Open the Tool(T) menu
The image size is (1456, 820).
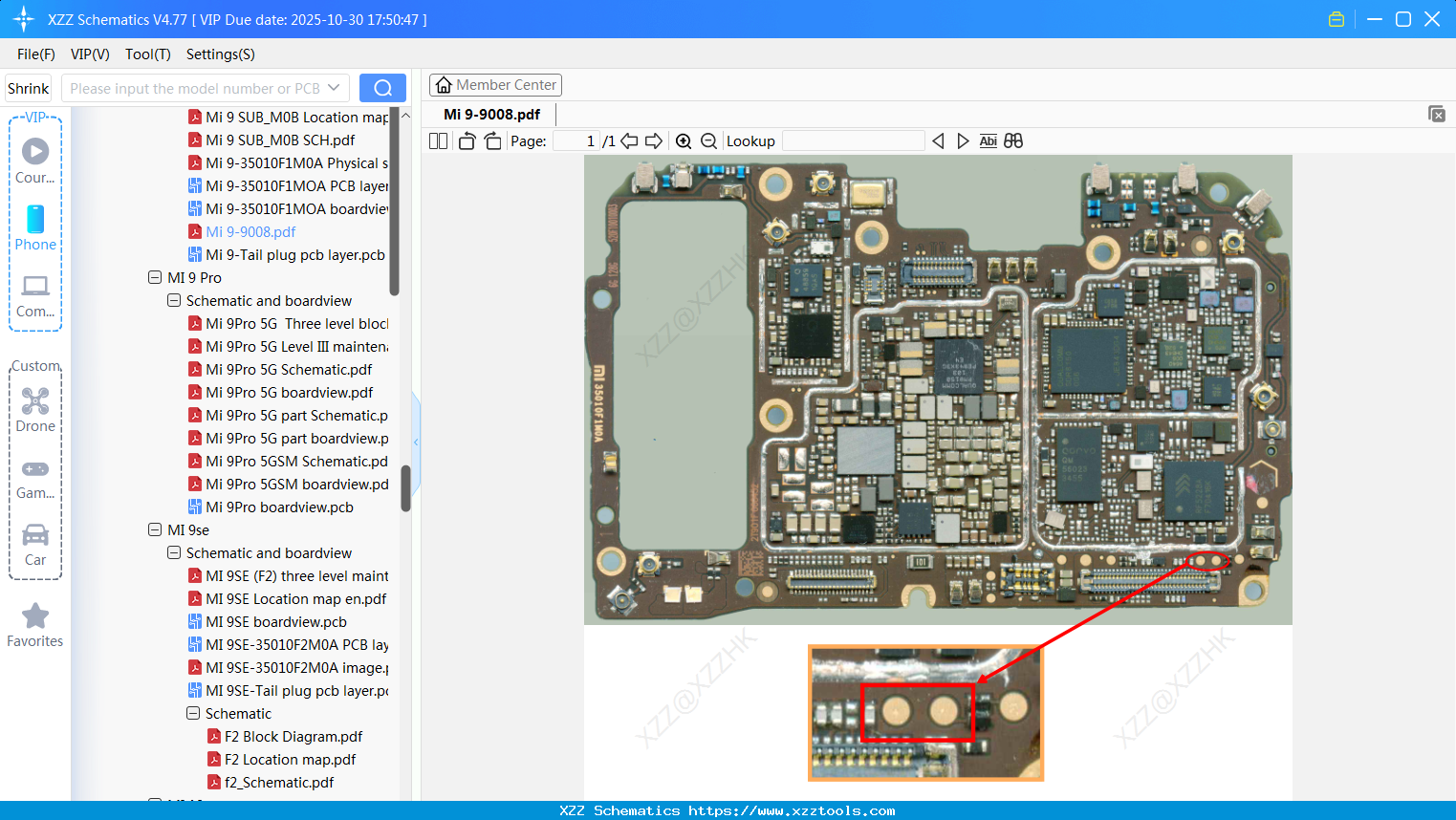(148, 54)
